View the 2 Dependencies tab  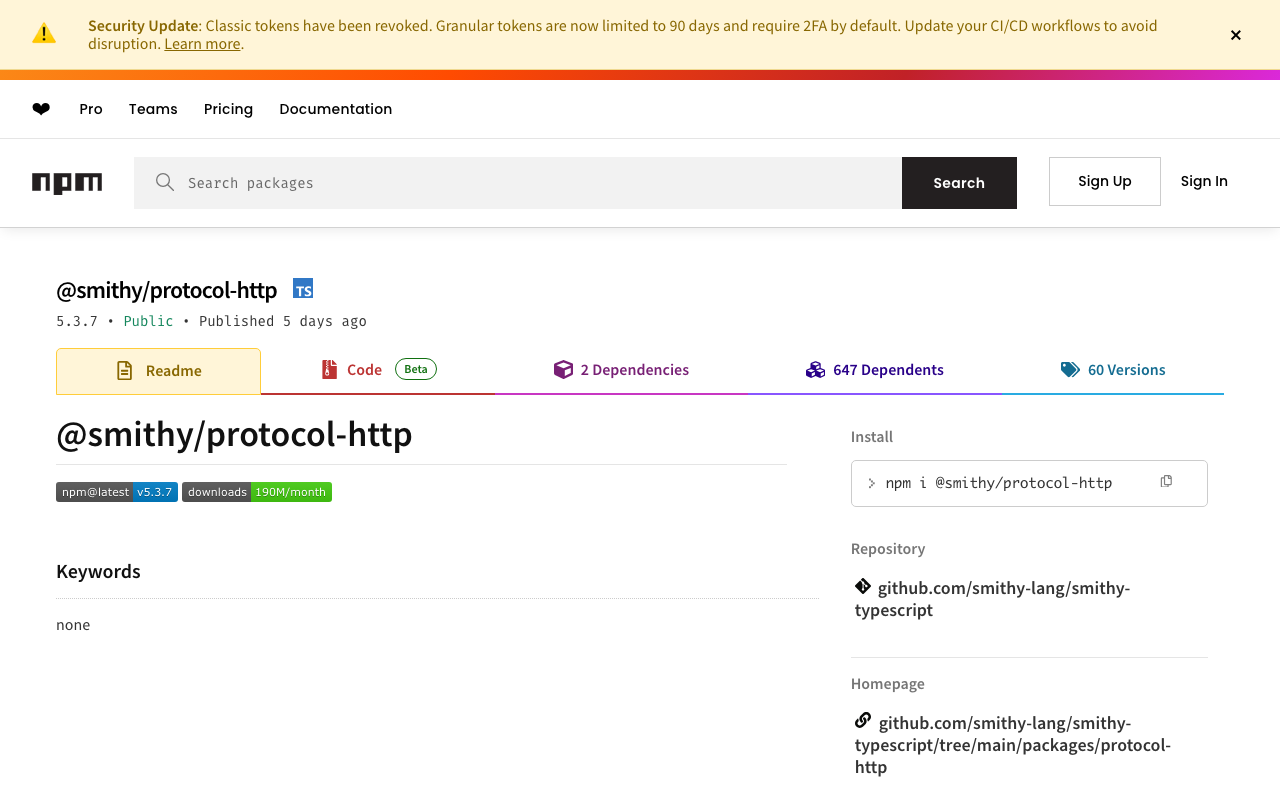(621, 370)
